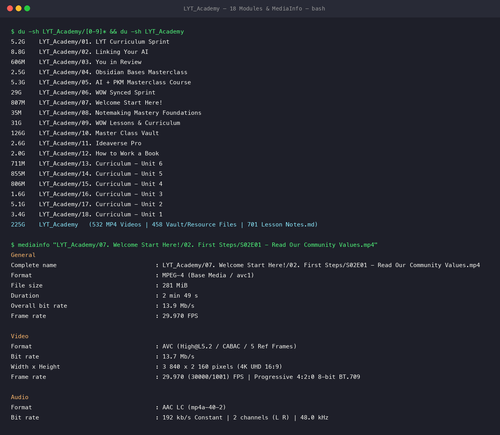
Task: Click the 06. WOW Synced Sprint line
Action: point(83,92)
